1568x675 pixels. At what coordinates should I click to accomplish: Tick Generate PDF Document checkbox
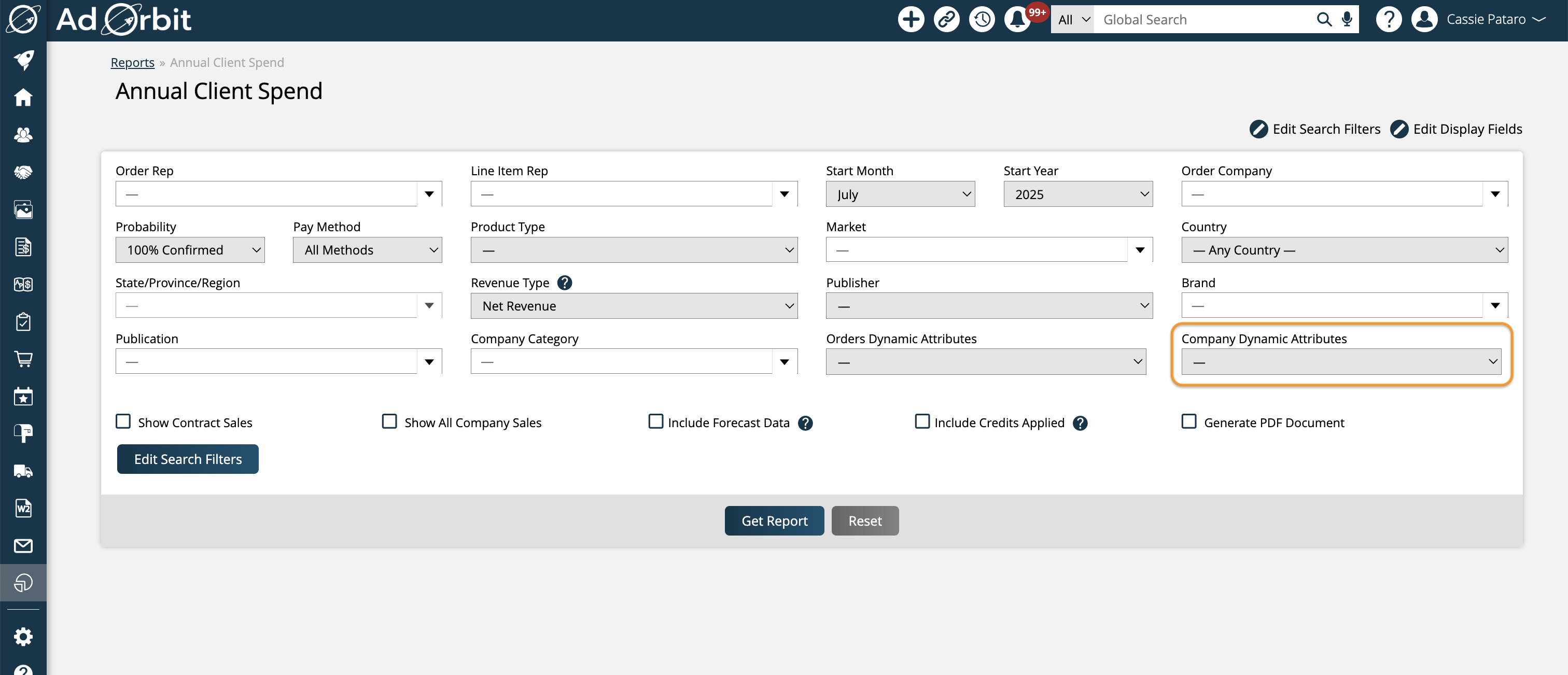point(1189,422)
